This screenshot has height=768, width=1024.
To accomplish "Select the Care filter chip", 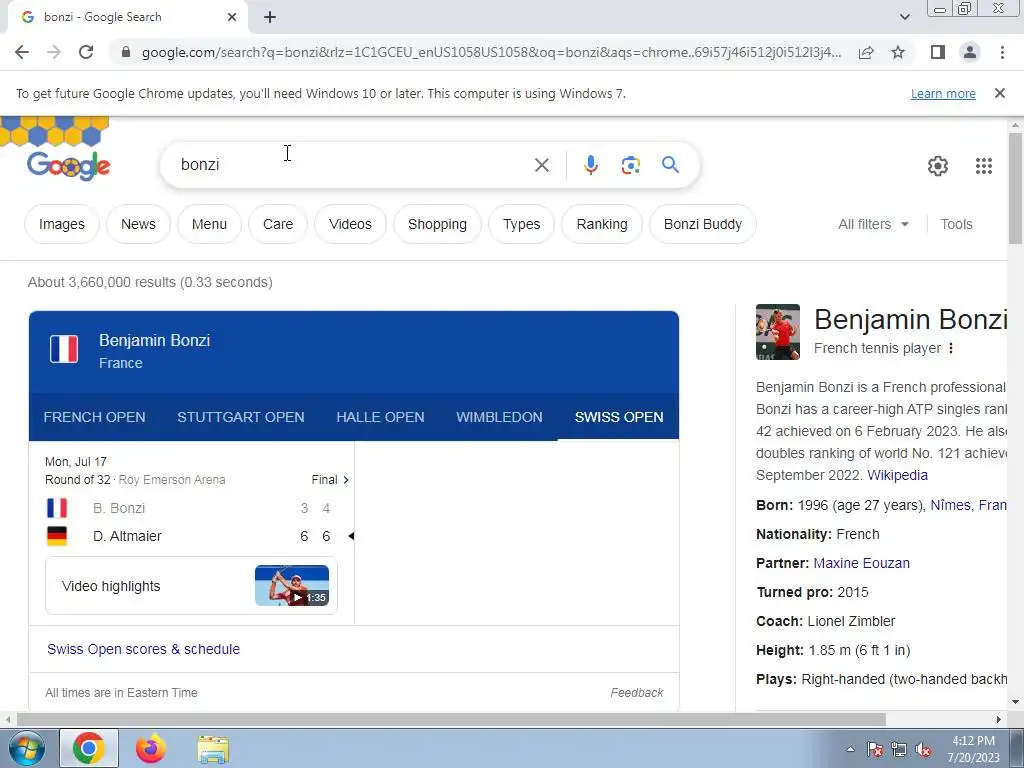I will tap(278, 224).
